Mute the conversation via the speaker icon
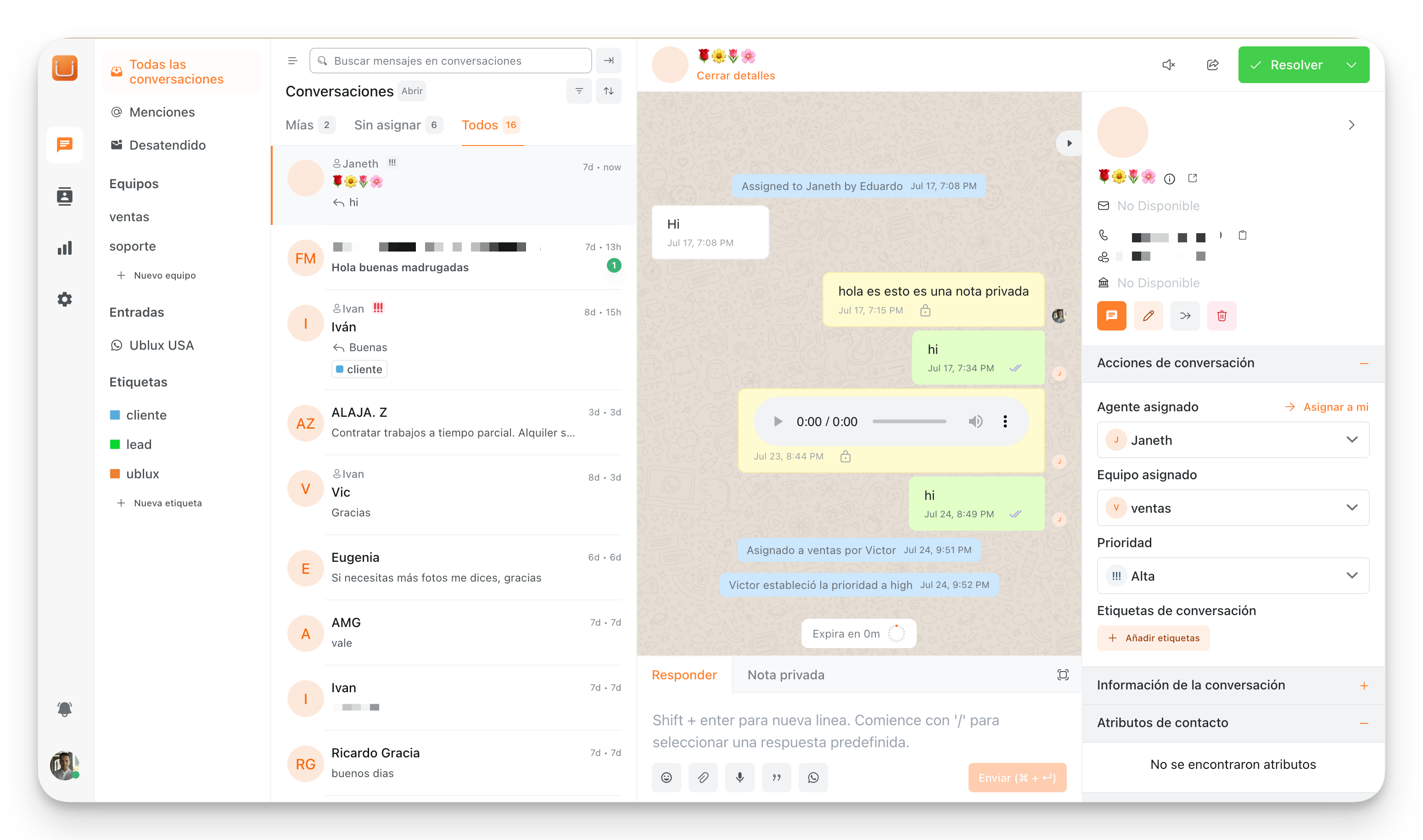Screen dimensions: 1423x840 click(x=1169, y=65)
